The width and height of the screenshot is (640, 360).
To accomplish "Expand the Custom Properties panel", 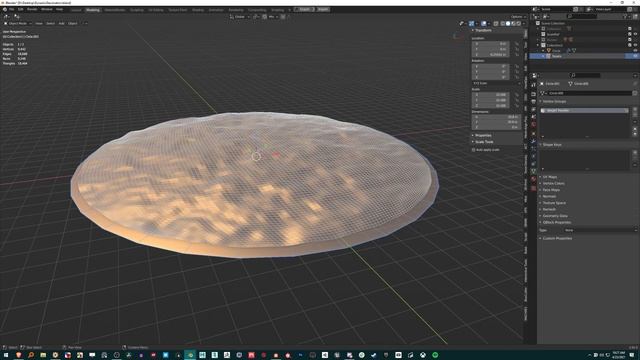I will point(556,238).
